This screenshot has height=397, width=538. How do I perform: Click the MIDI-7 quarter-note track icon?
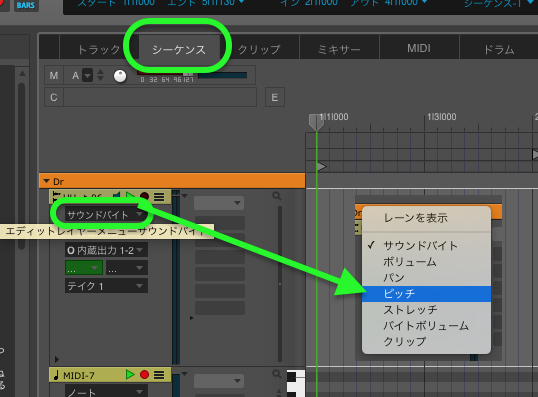click(x=56, y=375)
